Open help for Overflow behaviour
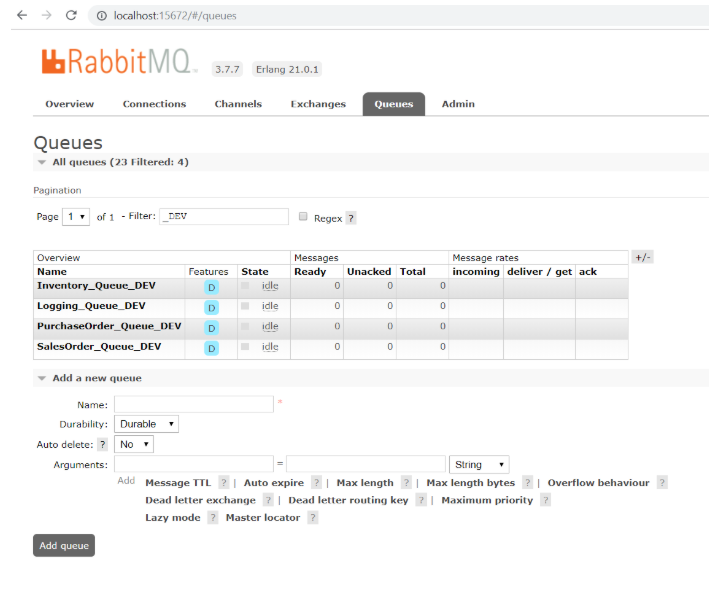 (x=662, y=483)
